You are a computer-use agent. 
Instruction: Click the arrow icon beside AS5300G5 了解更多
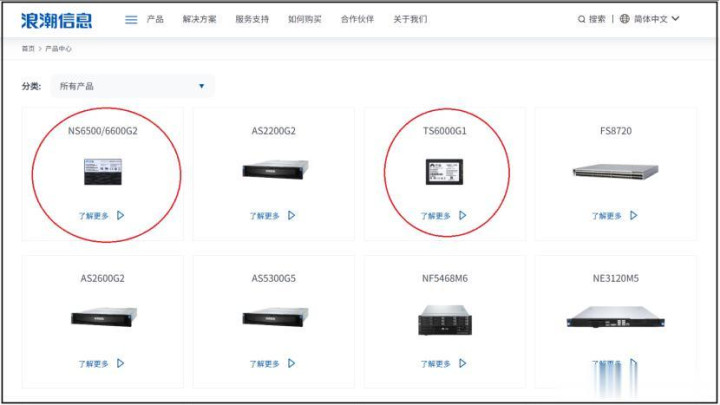click(292, 363)
